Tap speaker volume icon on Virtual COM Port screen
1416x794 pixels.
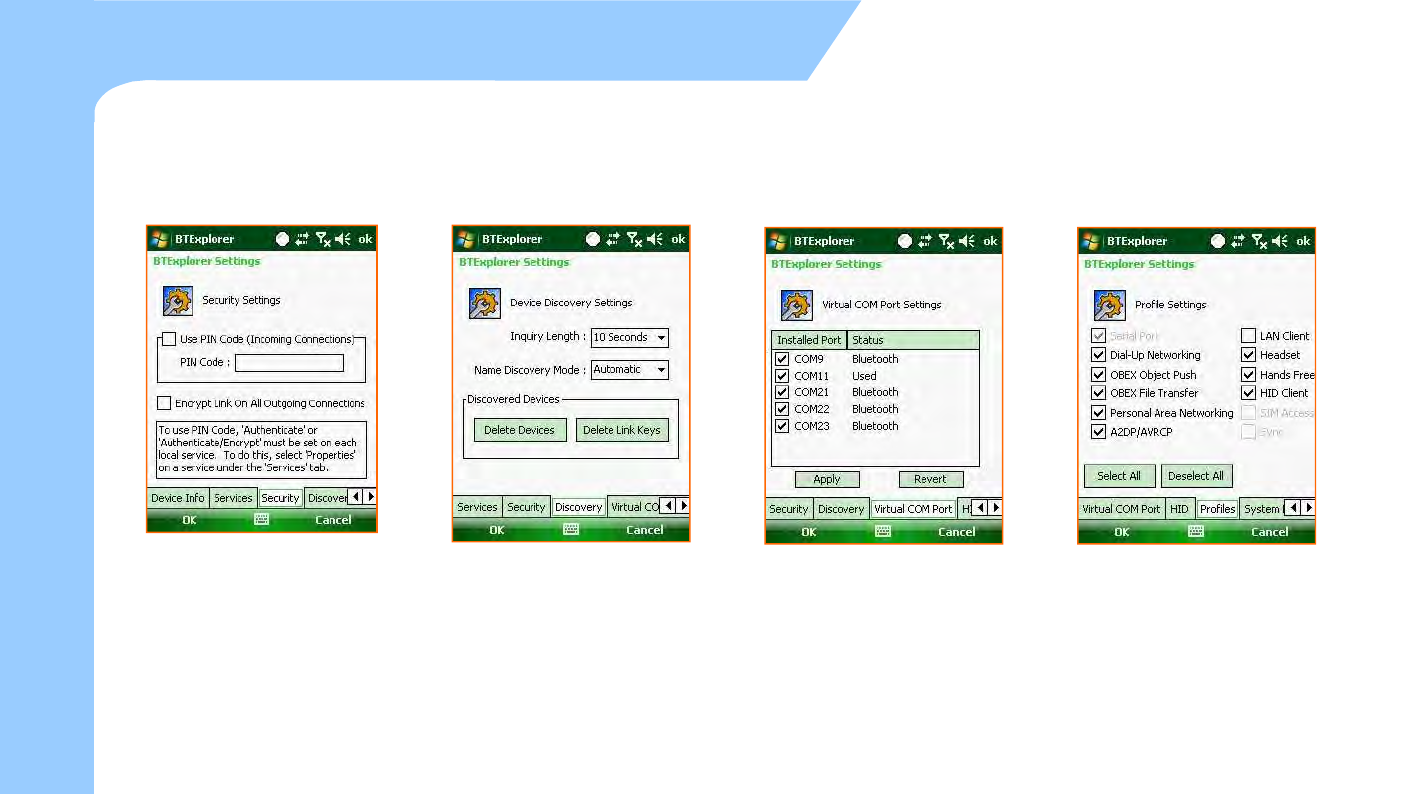click(967, 241)
